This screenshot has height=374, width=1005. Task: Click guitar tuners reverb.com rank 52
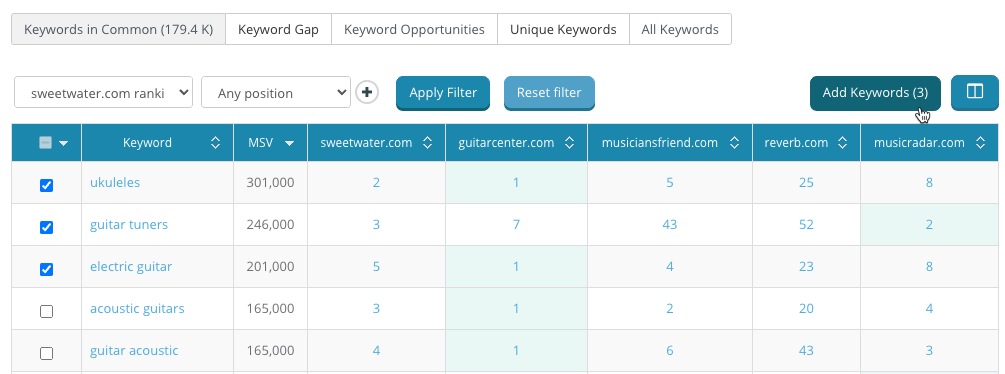806,225
